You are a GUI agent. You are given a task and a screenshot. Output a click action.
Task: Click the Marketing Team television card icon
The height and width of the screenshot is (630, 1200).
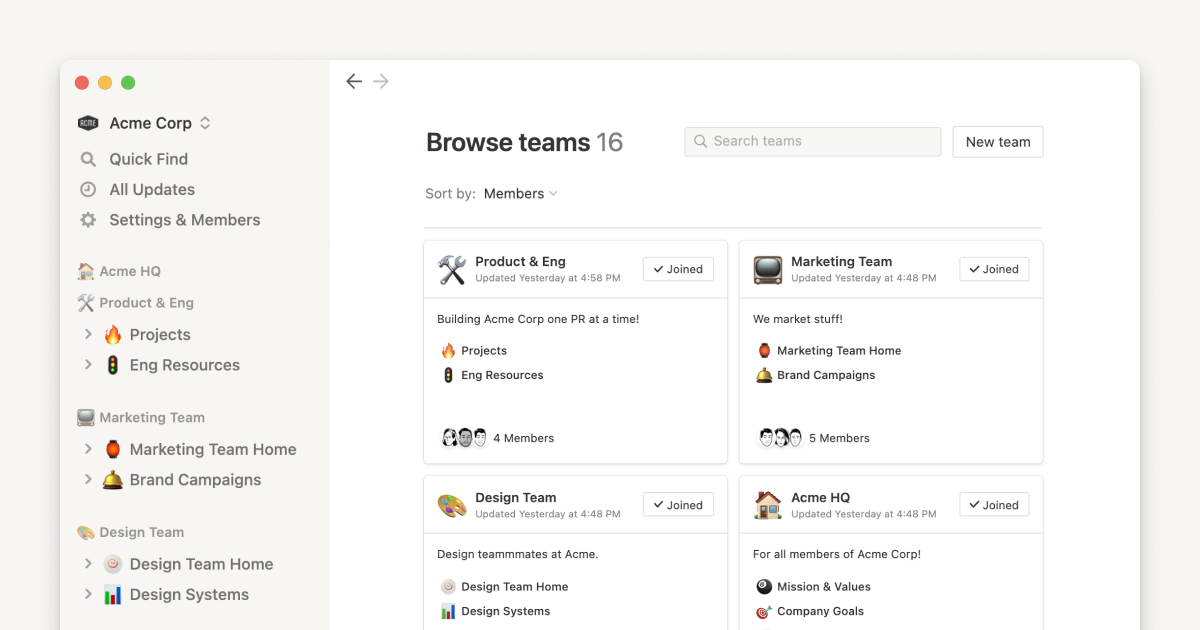[768, 270]
